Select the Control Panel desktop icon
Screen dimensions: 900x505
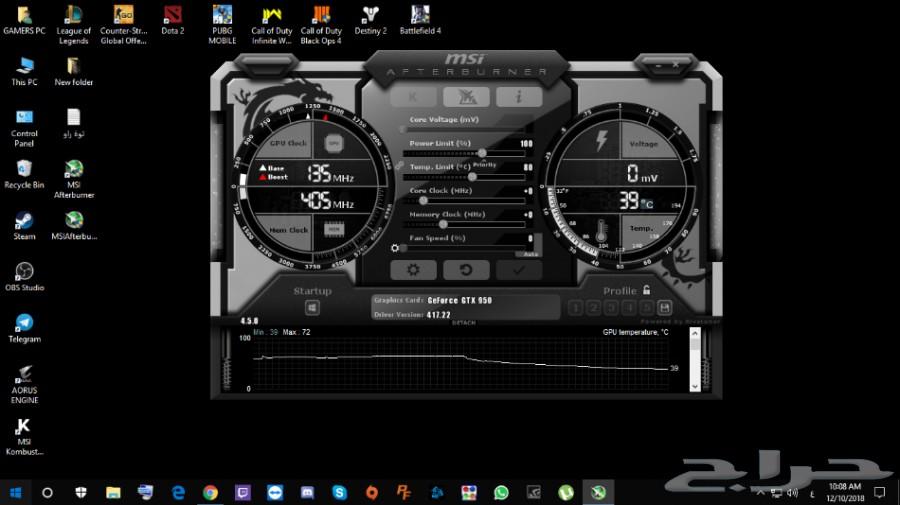(24, 128)
